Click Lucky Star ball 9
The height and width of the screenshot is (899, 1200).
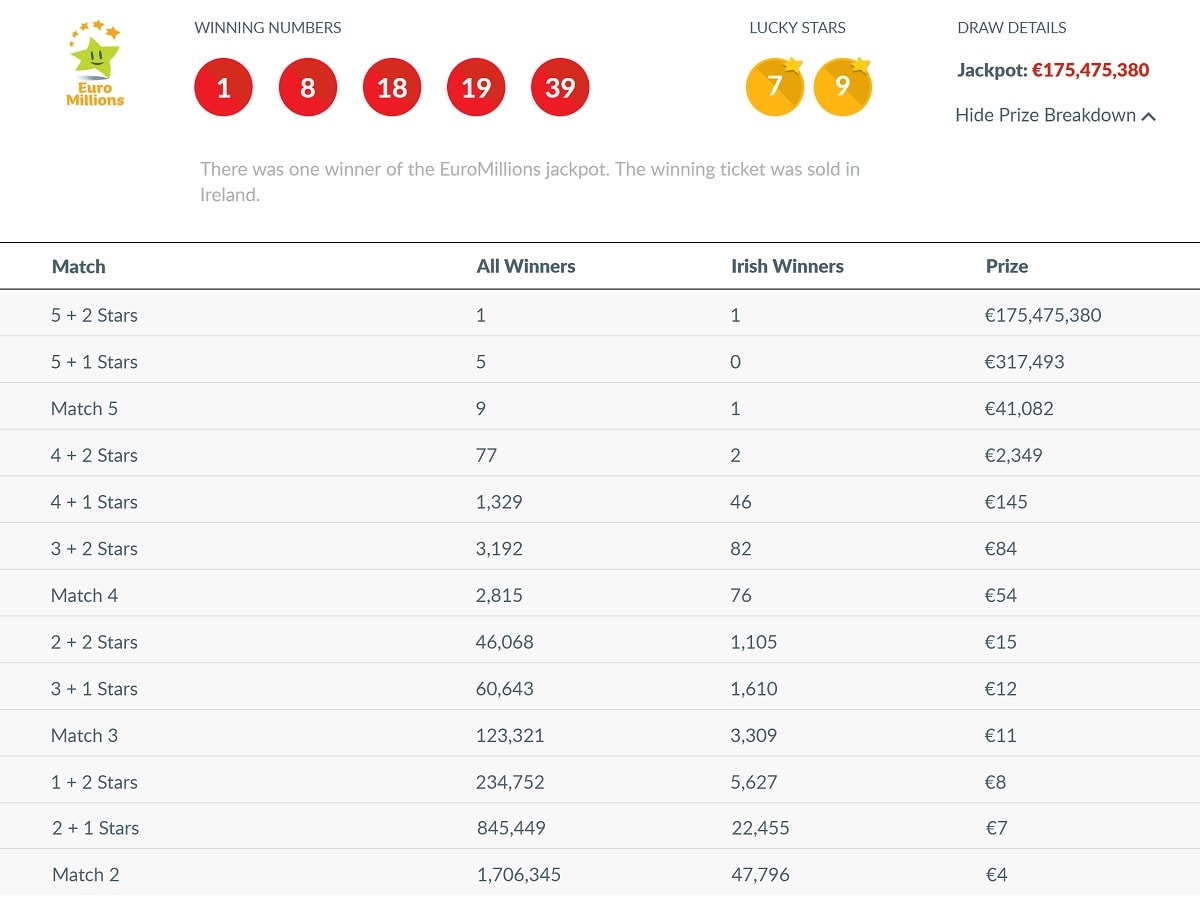click(843, 87)
